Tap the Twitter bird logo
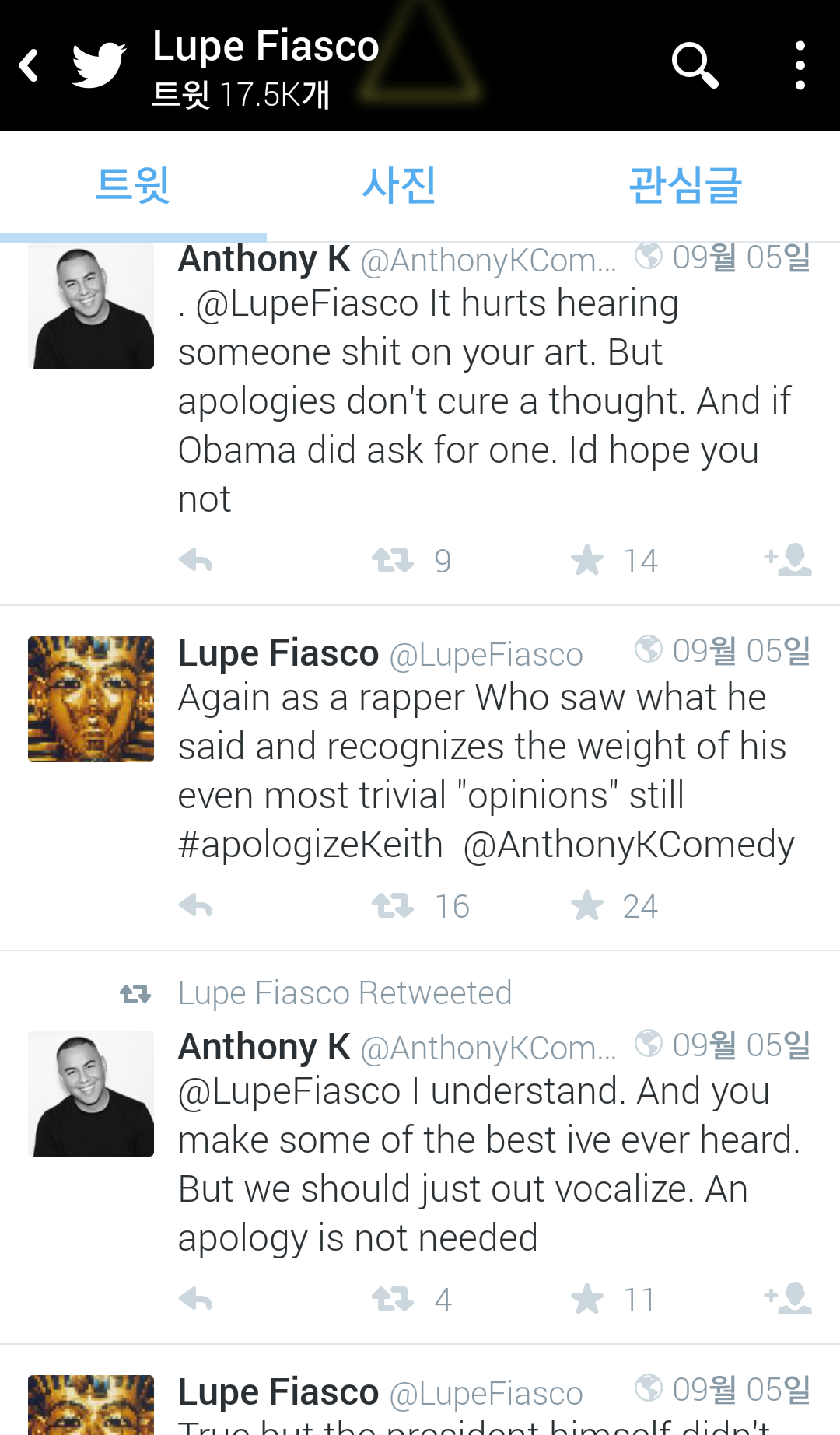The height and width of the screenshot is (1435, 840). click(99, 65)
